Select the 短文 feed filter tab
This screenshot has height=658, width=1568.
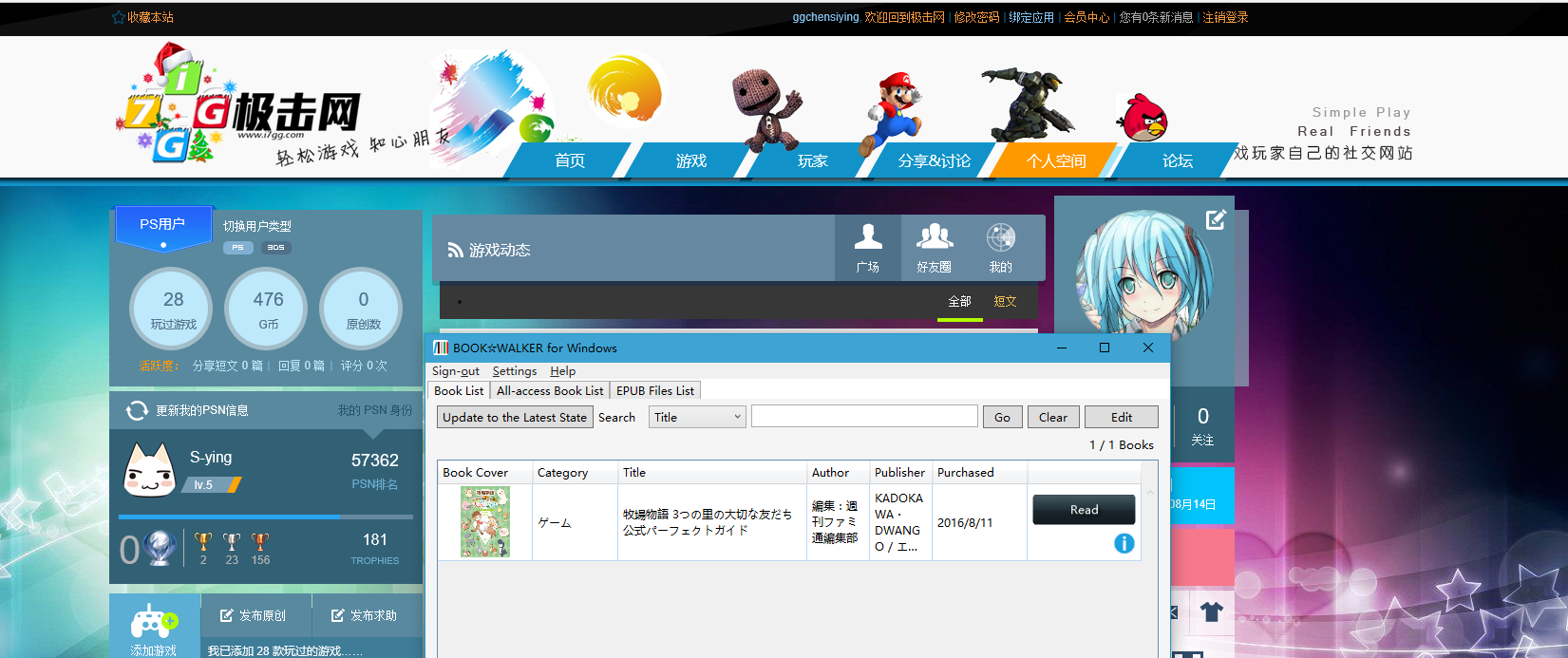pyautogui.click(x=1005, y=302)
